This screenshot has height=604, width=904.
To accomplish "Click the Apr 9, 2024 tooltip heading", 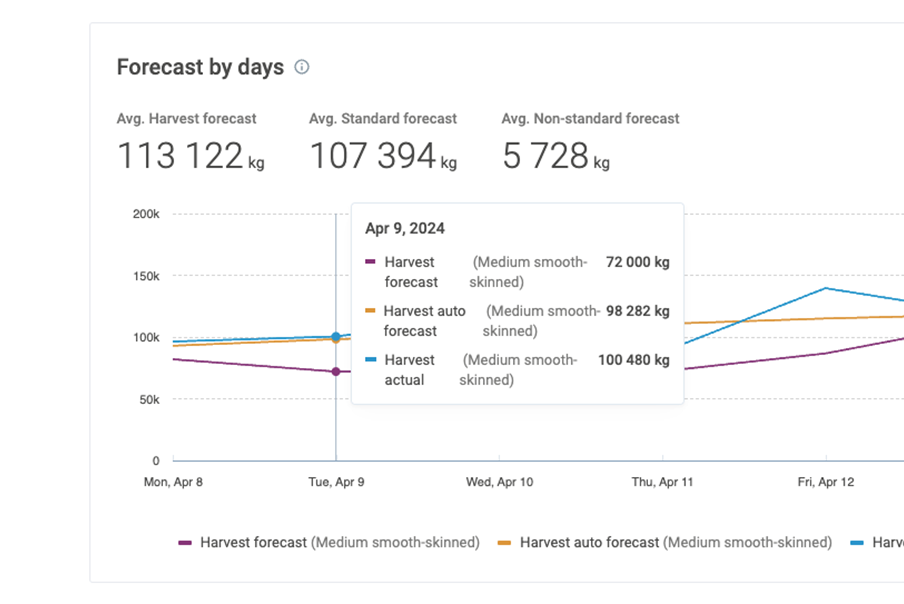I will pyautogui.click(x=405, y=228).
